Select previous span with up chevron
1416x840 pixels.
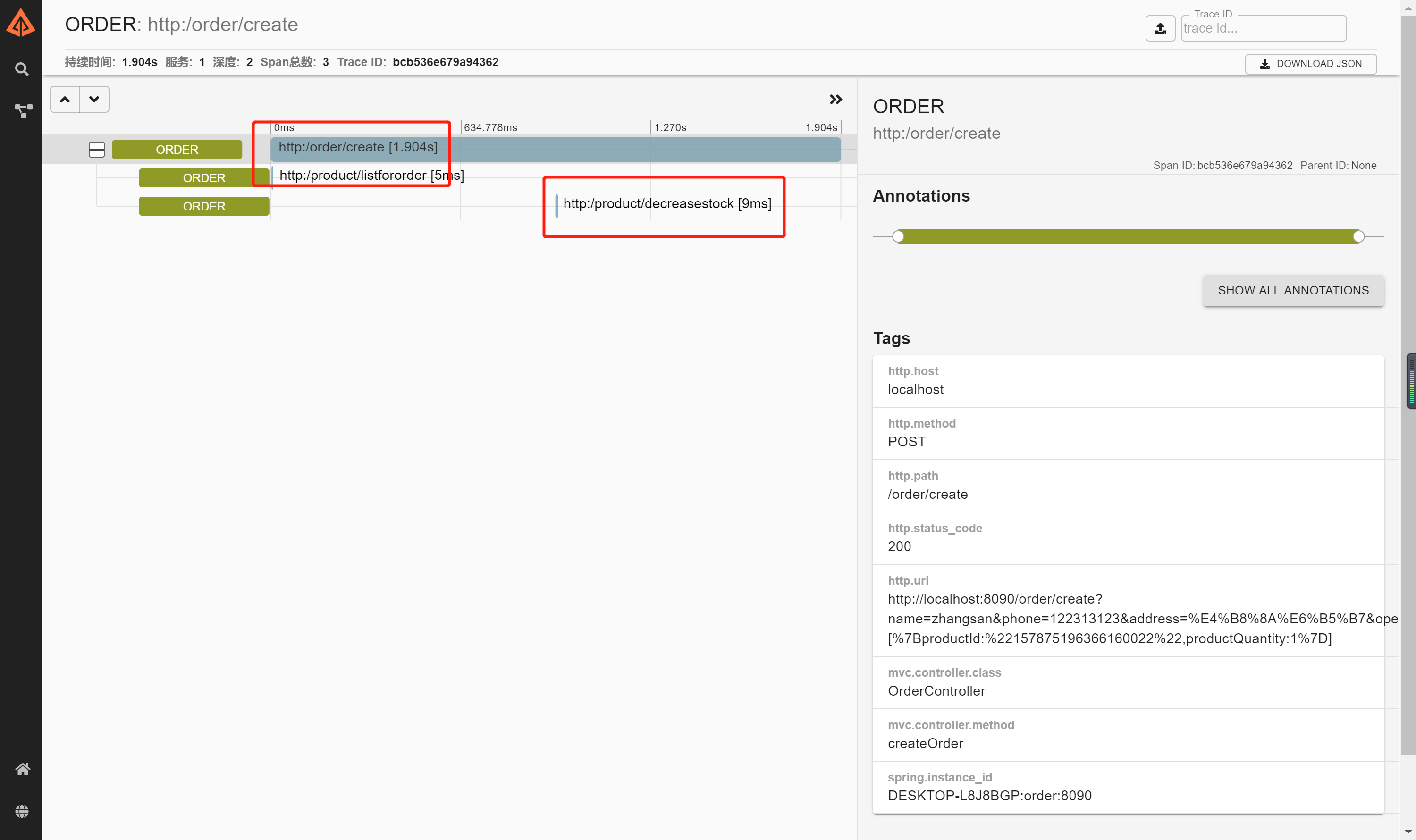[65, 100]
